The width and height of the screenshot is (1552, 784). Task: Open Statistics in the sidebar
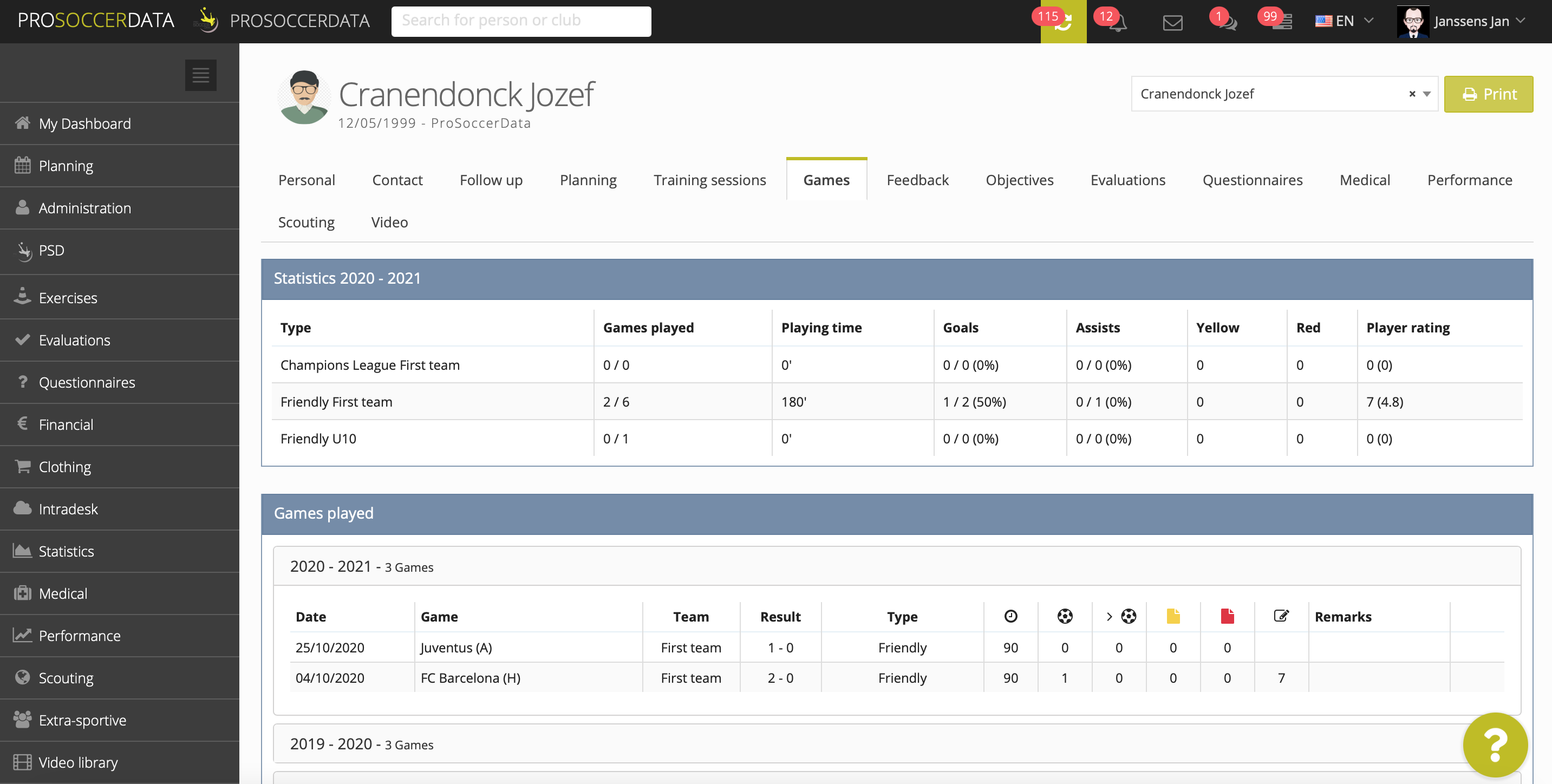pos(119,551)
